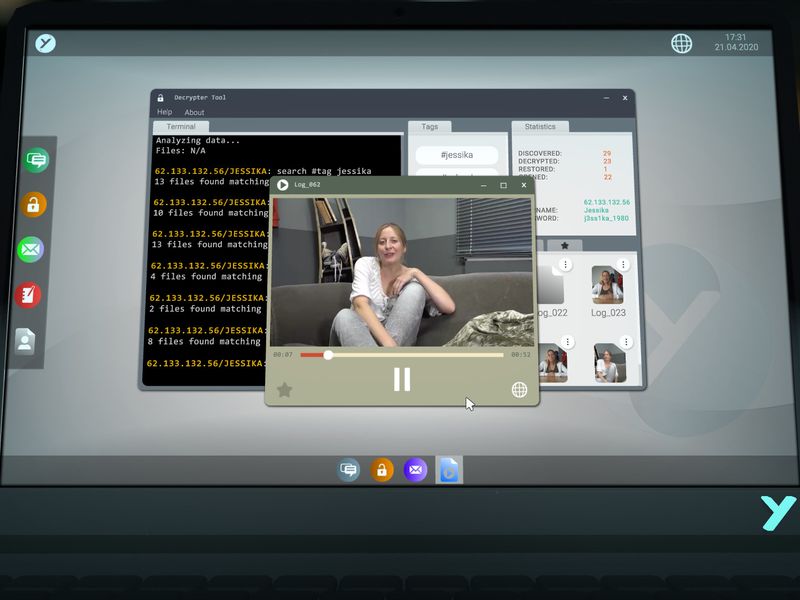Image resolution: width=800 pixels, height=600 pixels.
Task: Select the Tags tab
Action: click(430, 127)
